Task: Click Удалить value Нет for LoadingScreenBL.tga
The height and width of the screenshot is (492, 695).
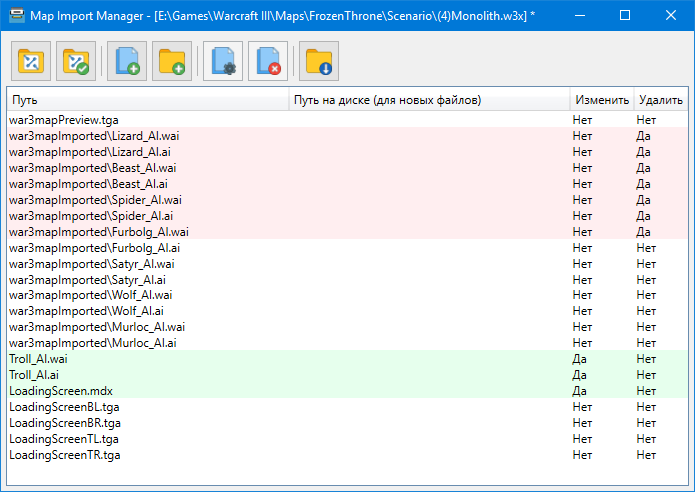Action: pyautogui.click(x=646, y=406)
